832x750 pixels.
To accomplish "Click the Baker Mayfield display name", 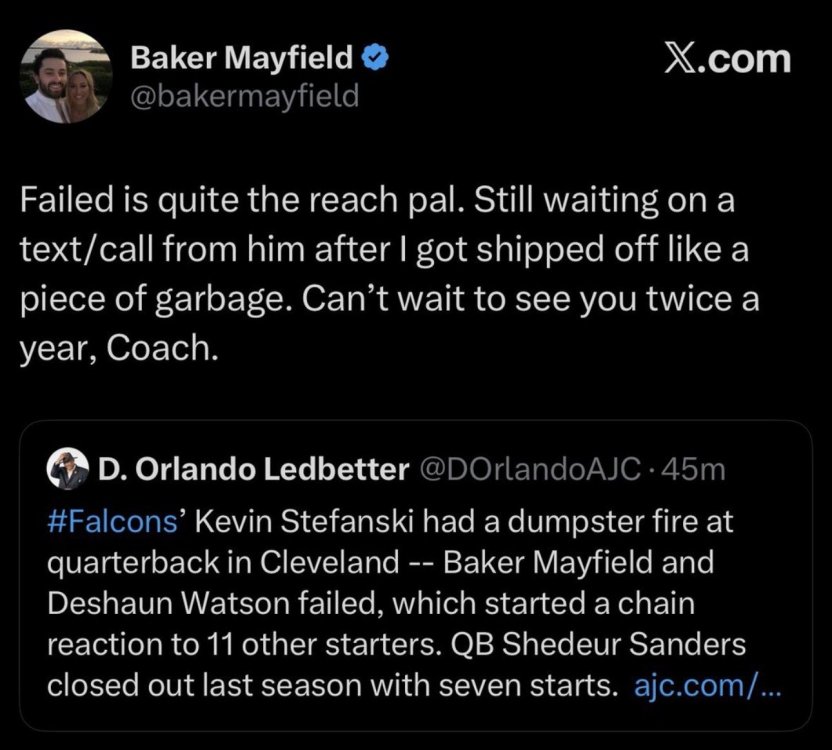I will click(x=241, y=60).
